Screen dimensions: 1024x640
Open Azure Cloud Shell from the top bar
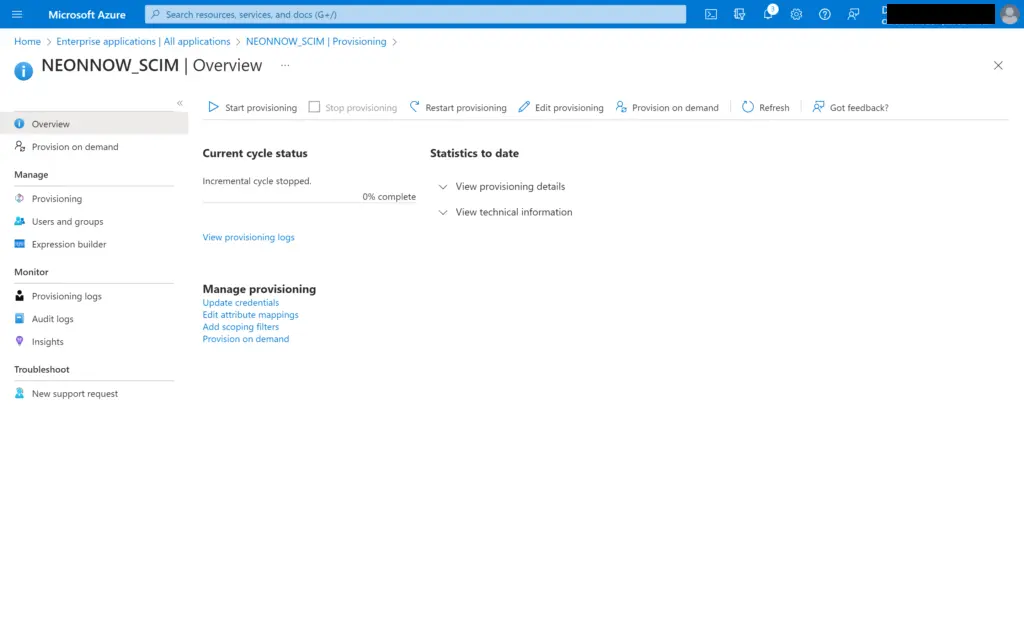pyautogui.click(x=710, y=14)
